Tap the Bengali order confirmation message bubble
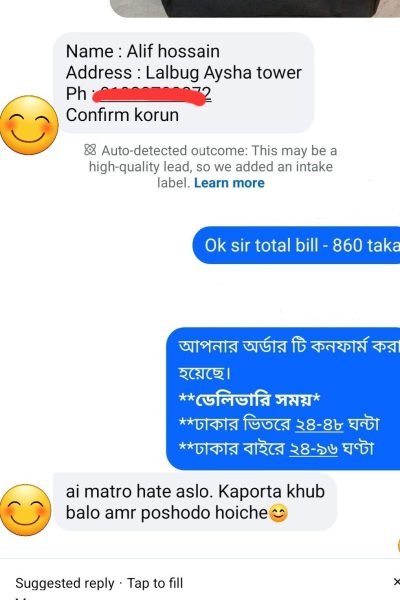 283,398
